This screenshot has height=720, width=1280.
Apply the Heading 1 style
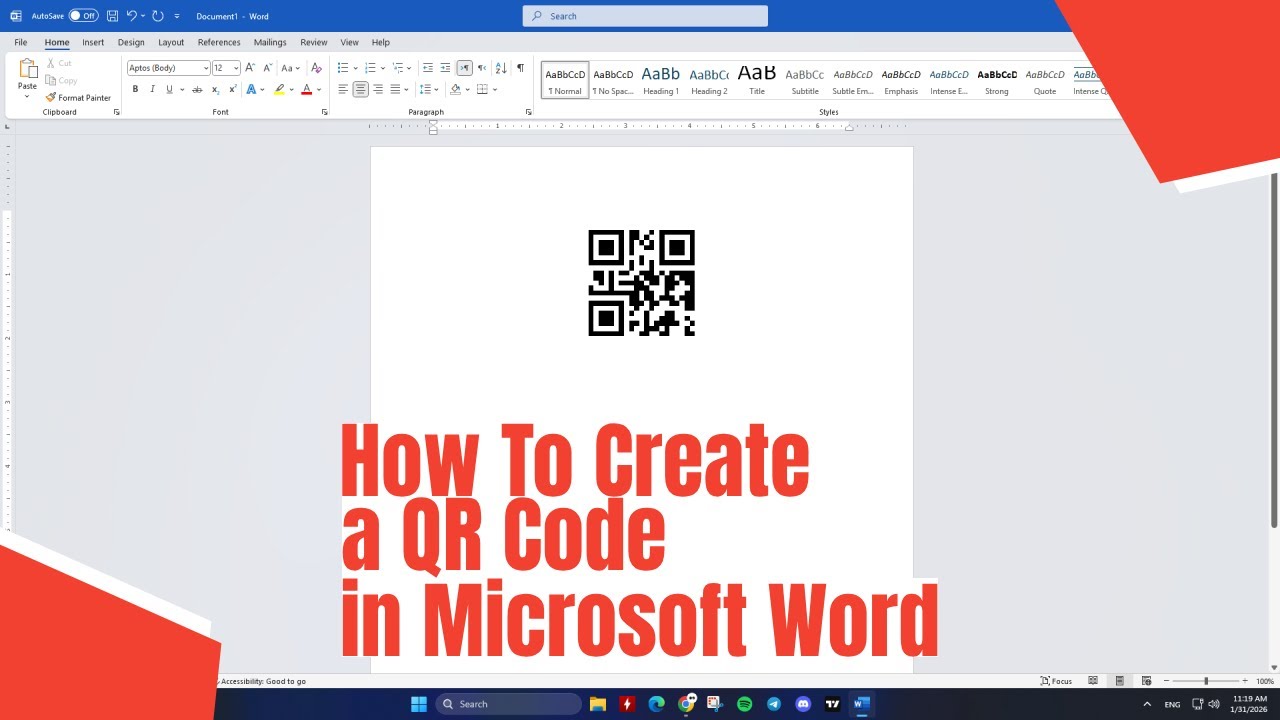point(660,80)
